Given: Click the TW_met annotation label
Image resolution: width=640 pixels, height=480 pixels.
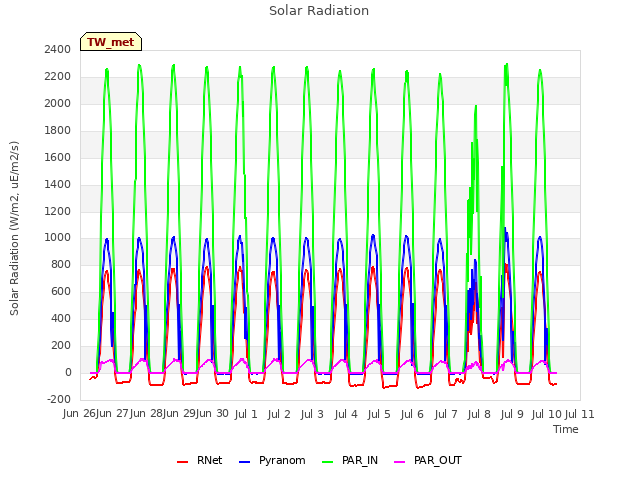Looking at the screenshot, I should click(111, 42).
